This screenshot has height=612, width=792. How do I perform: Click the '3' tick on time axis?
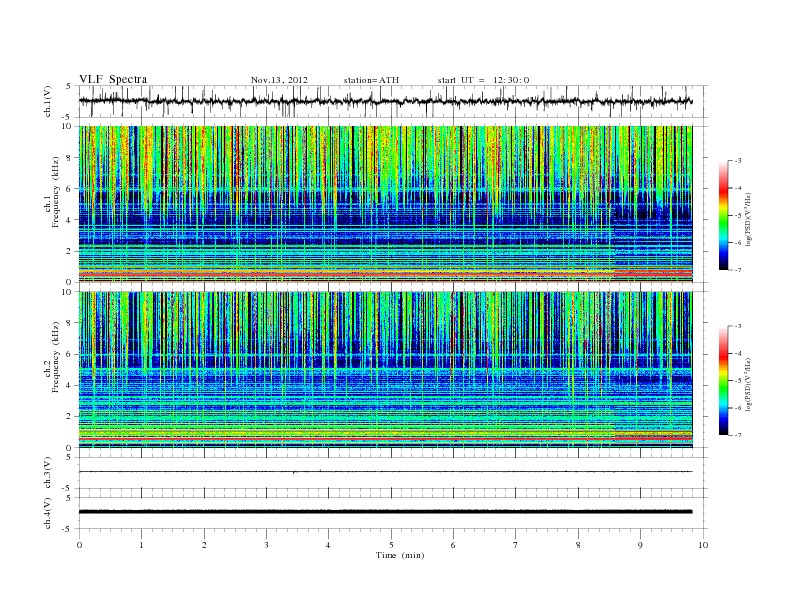[x=266, y=545]
